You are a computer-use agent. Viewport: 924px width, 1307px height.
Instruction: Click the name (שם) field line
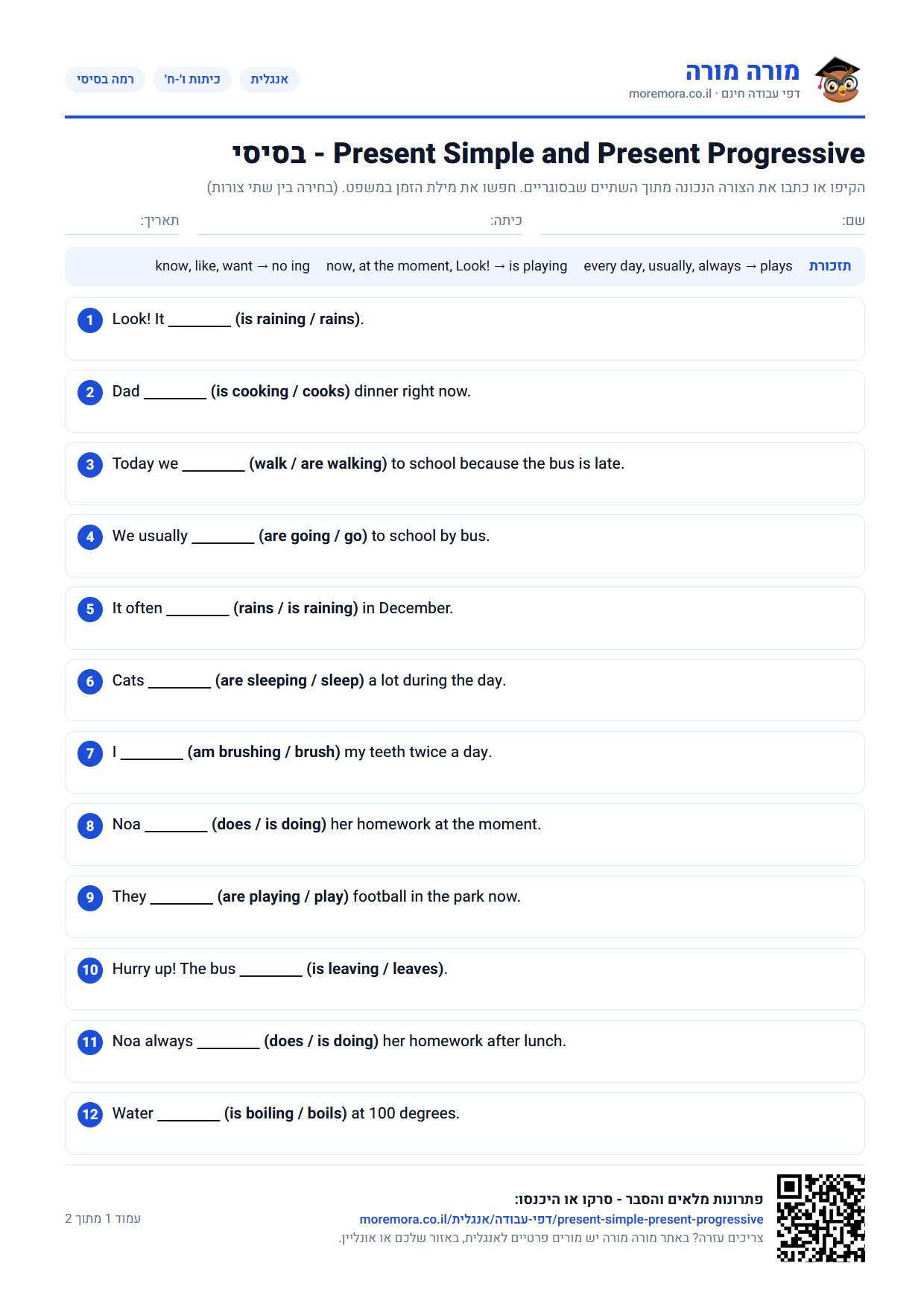click(x=703, y=223)
